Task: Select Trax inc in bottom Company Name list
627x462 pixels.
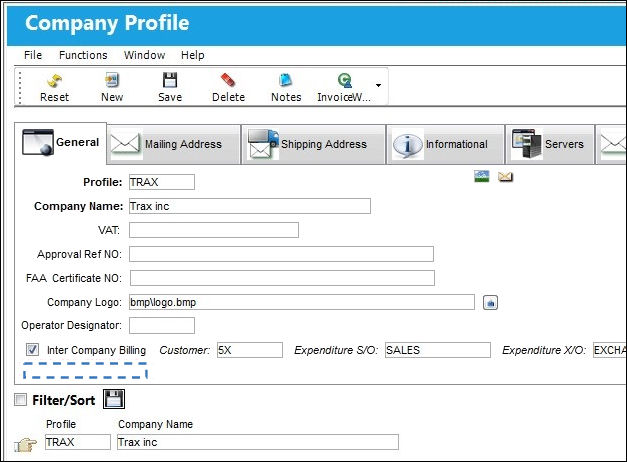Action: (x=258, y=442)
